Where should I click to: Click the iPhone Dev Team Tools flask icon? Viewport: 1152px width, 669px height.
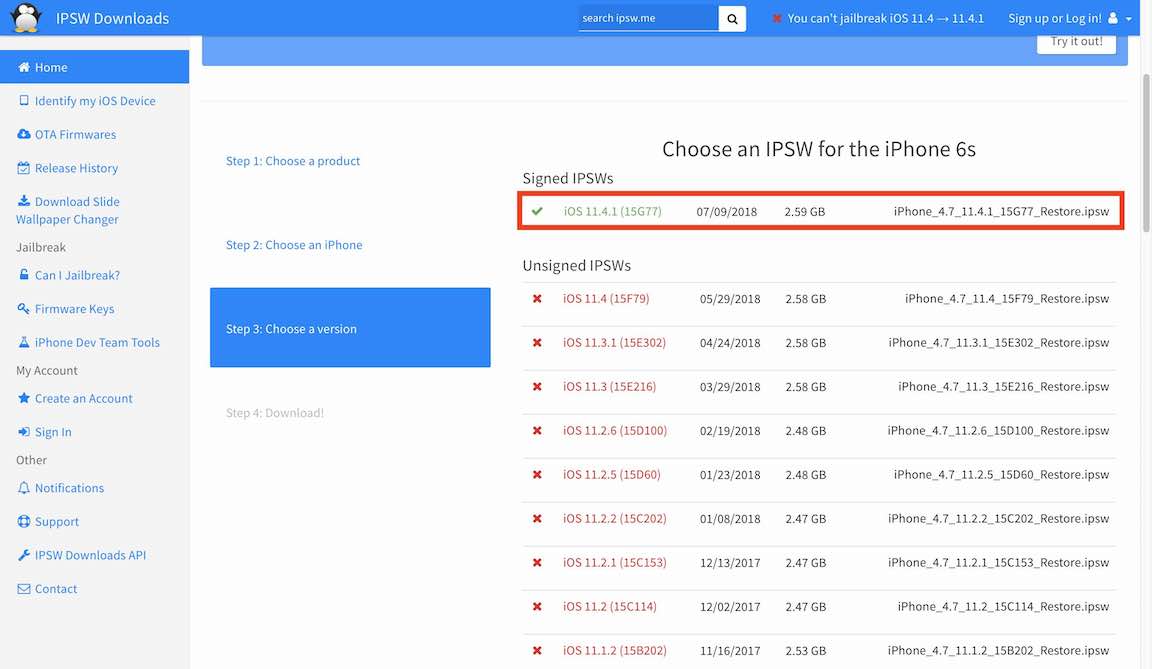click(x=24, y=342)
